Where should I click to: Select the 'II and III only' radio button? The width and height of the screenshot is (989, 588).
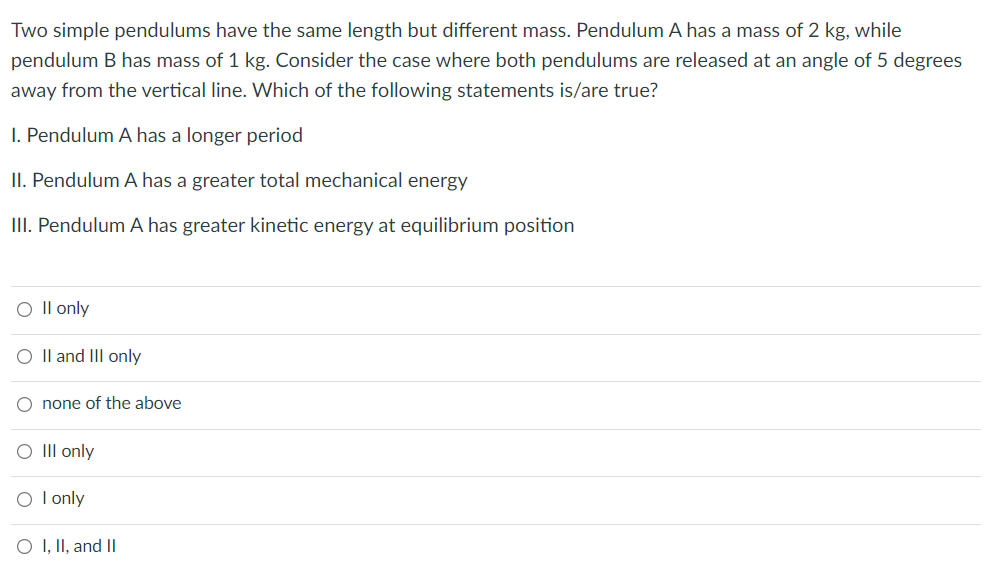point(23,356)
